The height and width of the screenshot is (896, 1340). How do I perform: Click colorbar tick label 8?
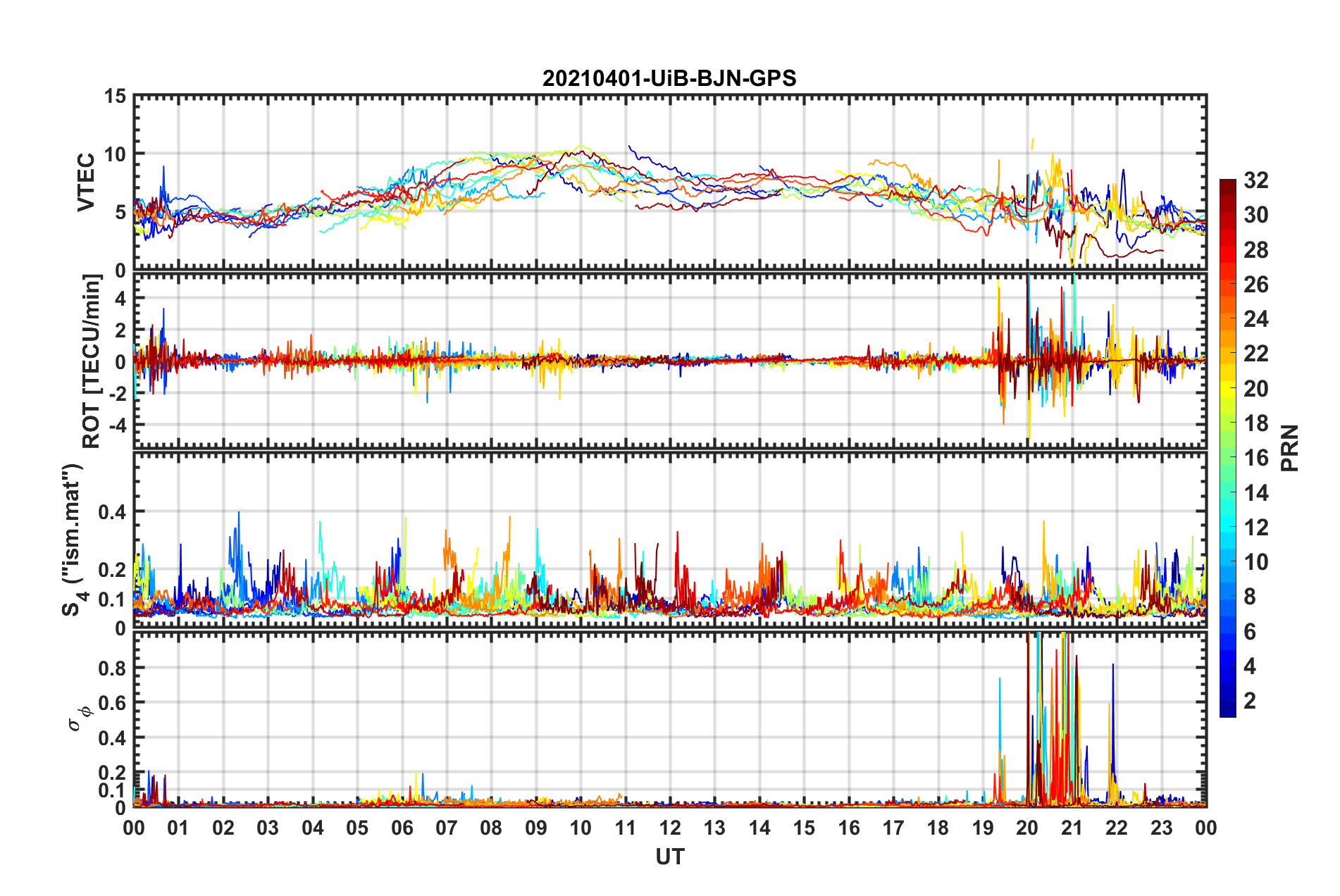1250,597
